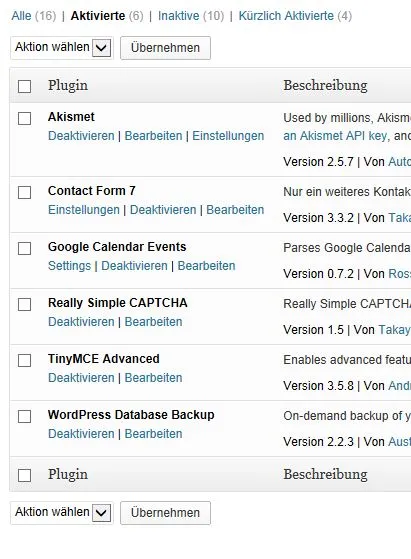Open Einstellungen for Contact Form 7
The height and width of the screenshot is (559, 411).
pyautogui.click(x=84, y=210)
